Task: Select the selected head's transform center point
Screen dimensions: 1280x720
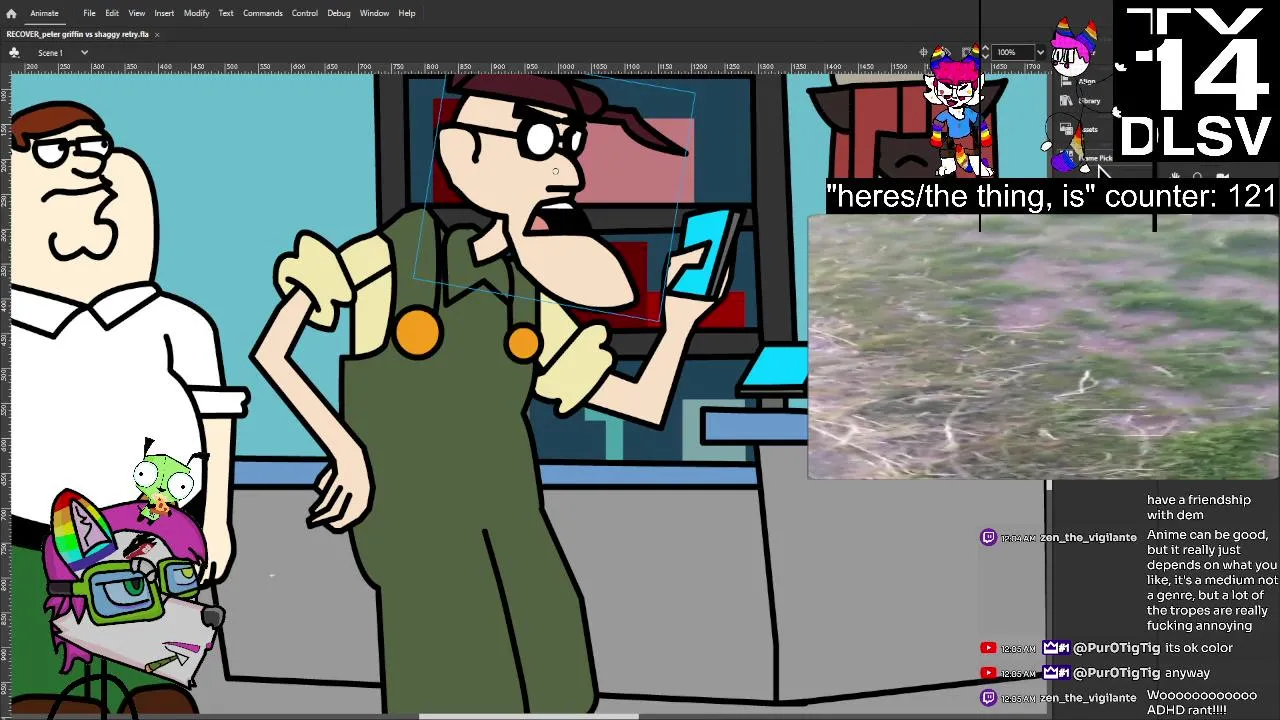Action: 555,171
